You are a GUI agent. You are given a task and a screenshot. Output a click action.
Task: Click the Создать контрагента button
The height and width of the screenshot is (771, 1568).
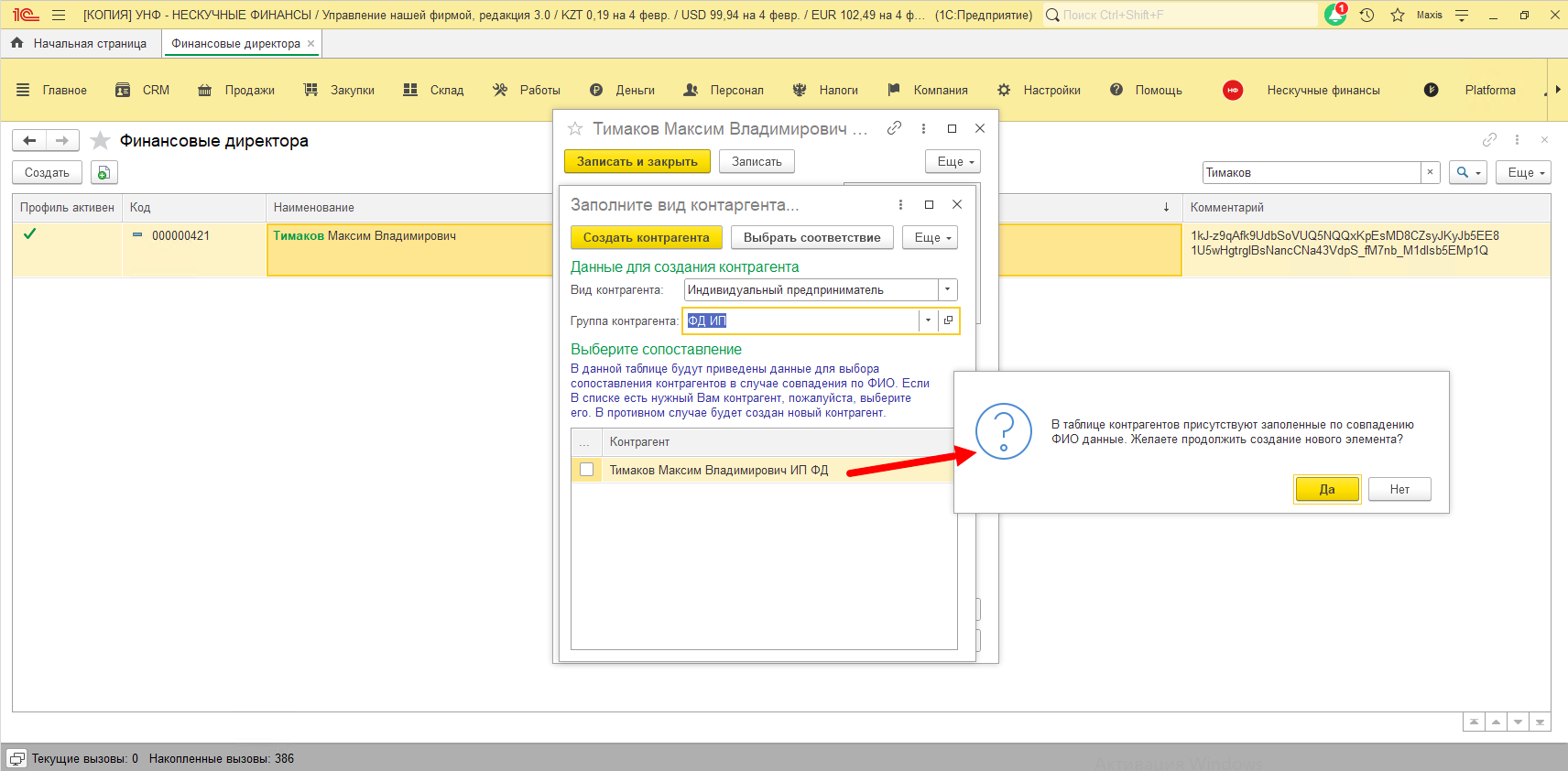pos(646,237)
